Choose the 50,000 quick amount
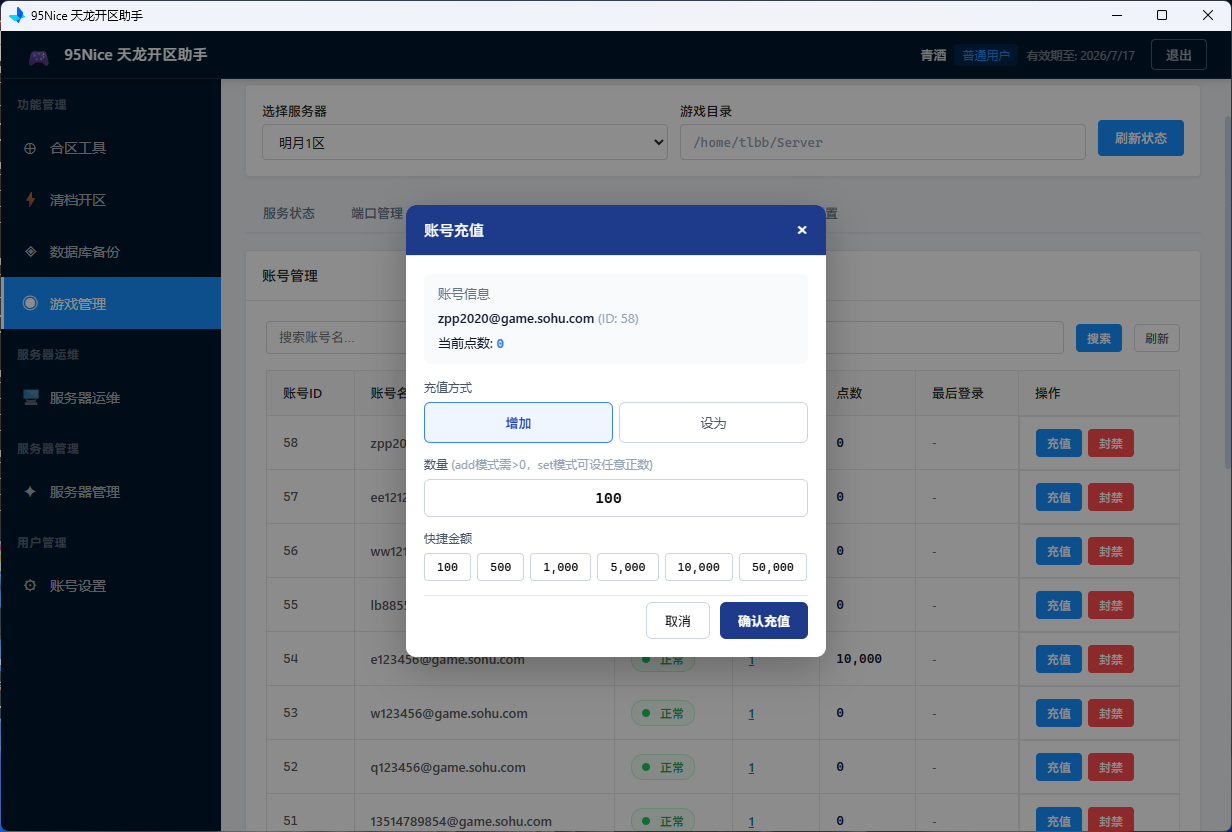The image size is (1232, 832). coord(773,567)
